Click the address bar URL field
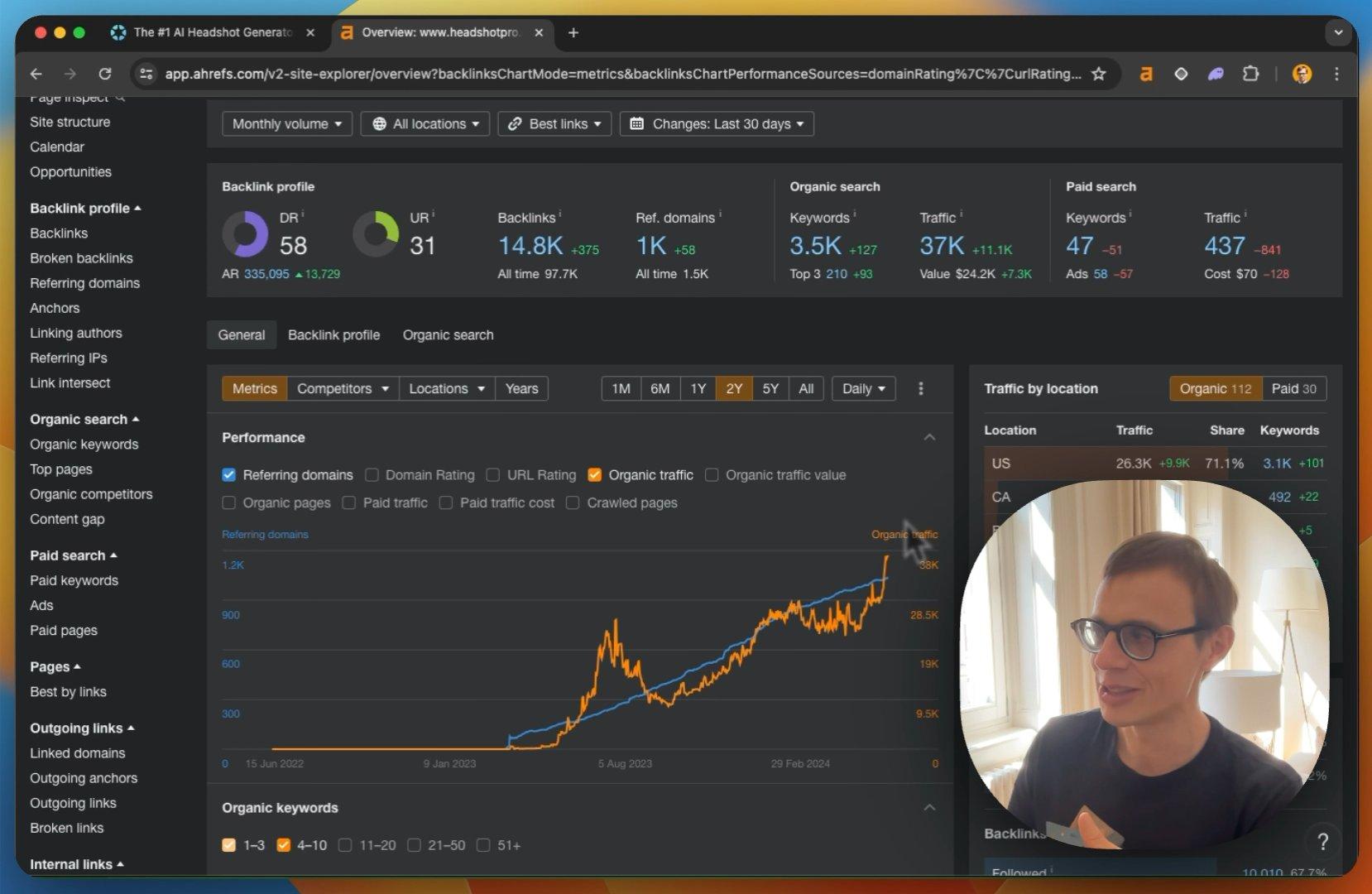The image size is (1372, 894). pos(622,74)
